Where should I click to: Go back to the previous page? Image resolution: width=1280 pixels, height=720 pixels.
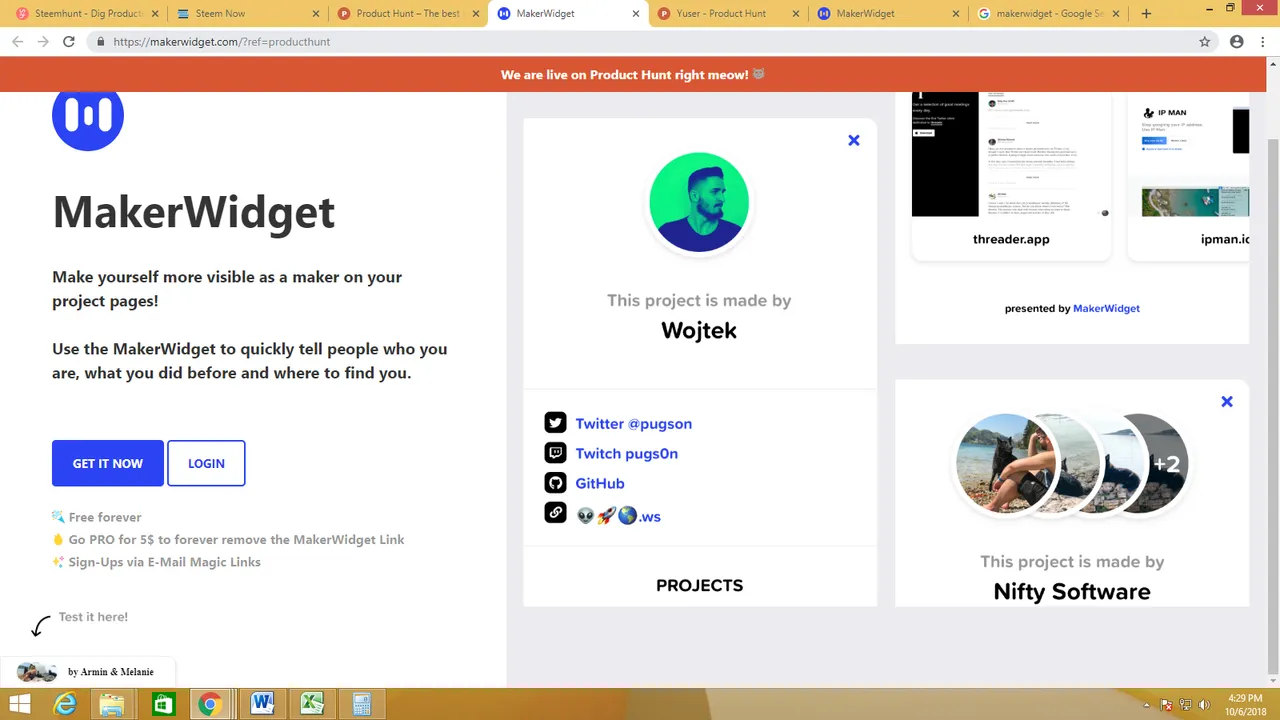pyautogui.click(x=17, y=42)
